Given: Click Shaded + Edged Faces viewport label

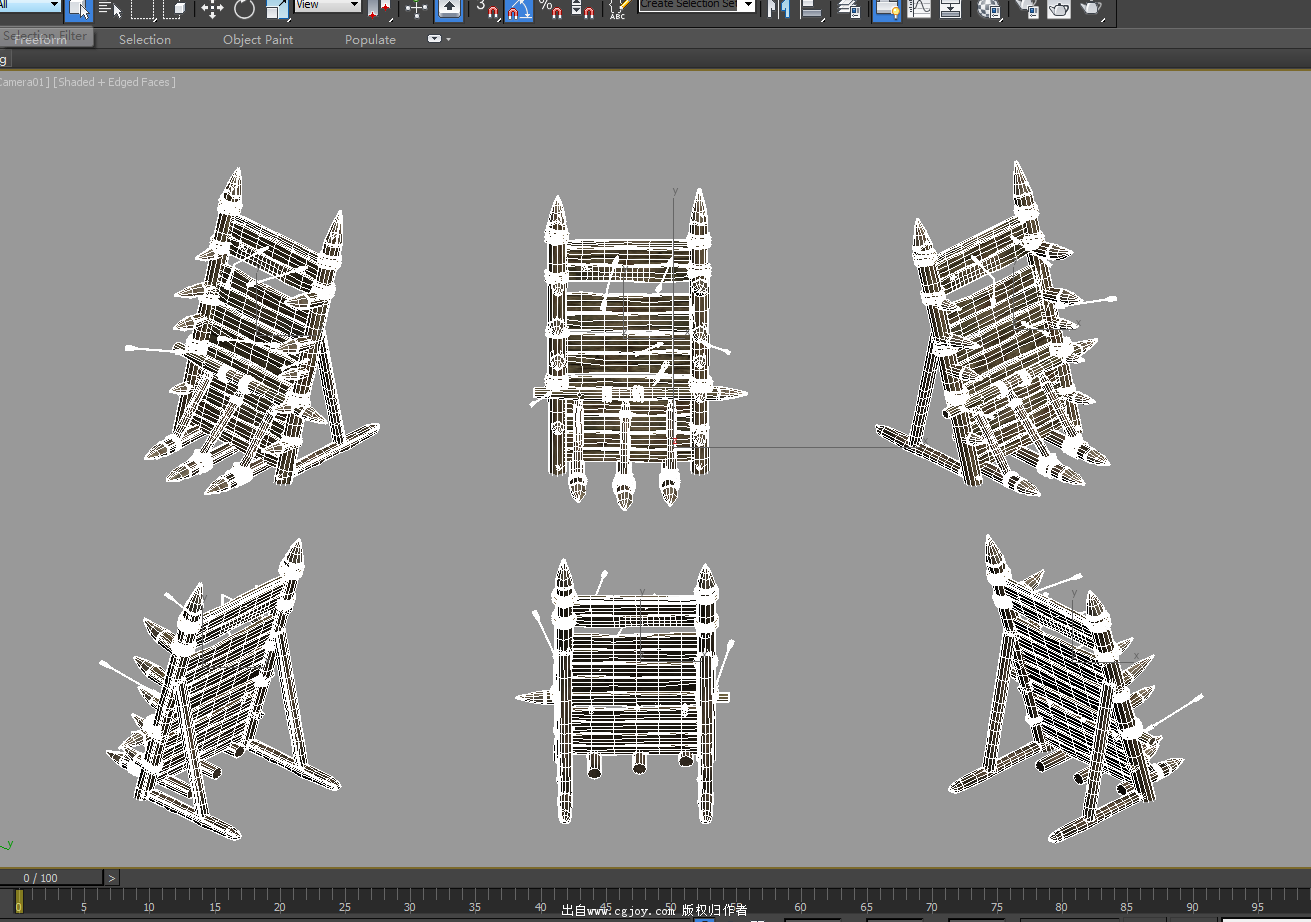Looking at the screenshot, I should tap(116, 82).
